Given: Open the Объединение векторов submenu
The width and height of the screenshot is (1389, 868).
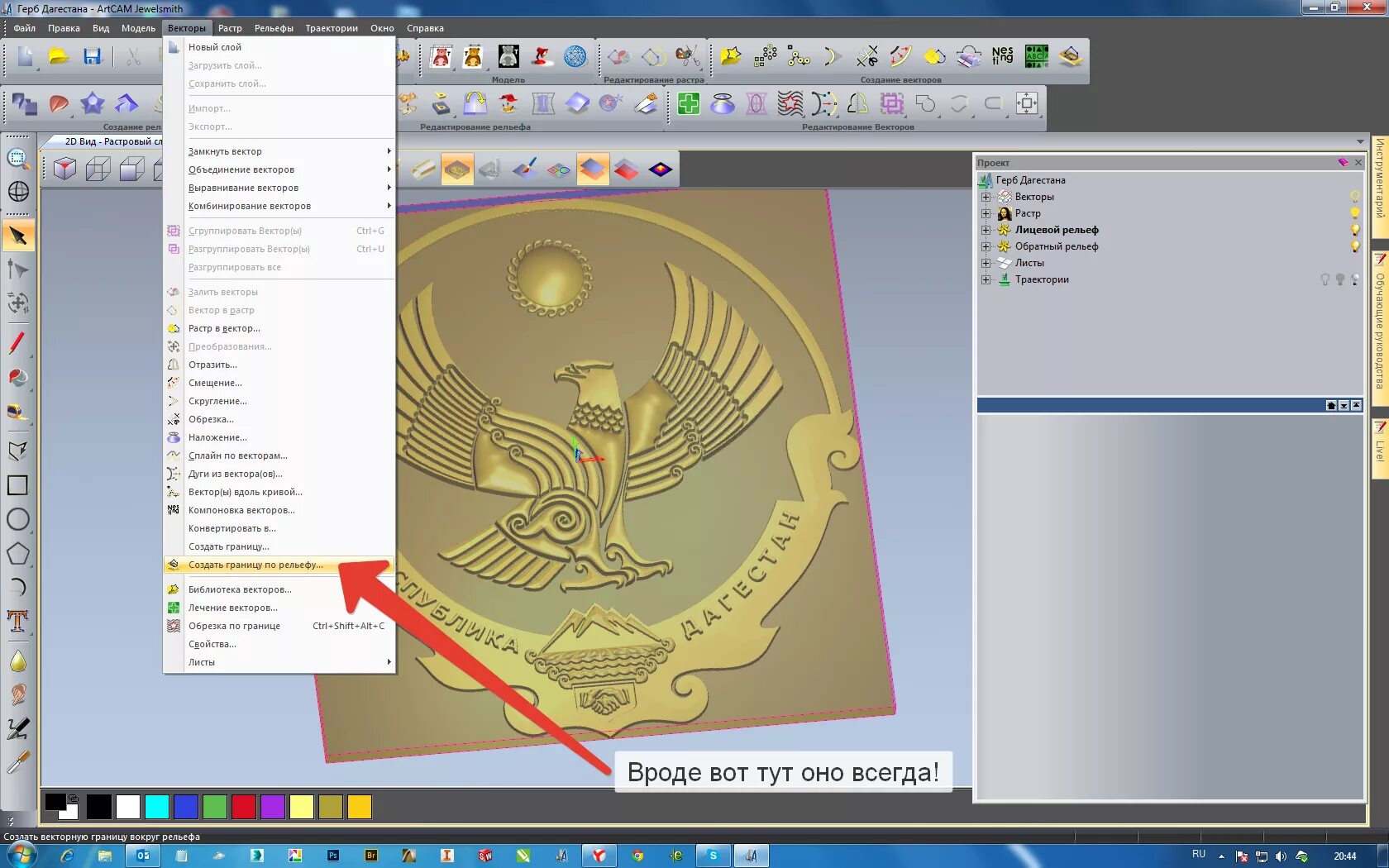Looking at the screenshot, I should tap(279, 169).
